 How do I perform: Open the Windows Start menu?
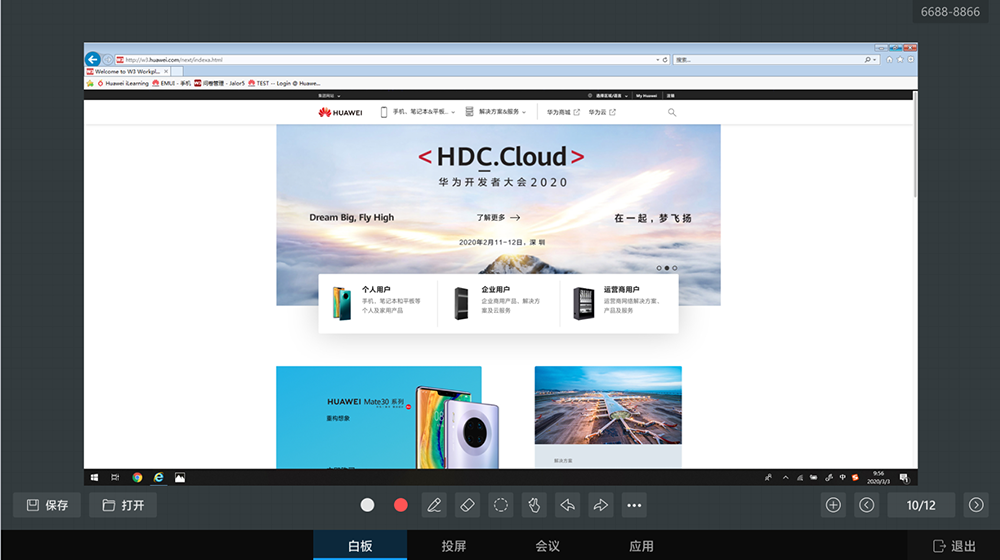coord(94,477)
